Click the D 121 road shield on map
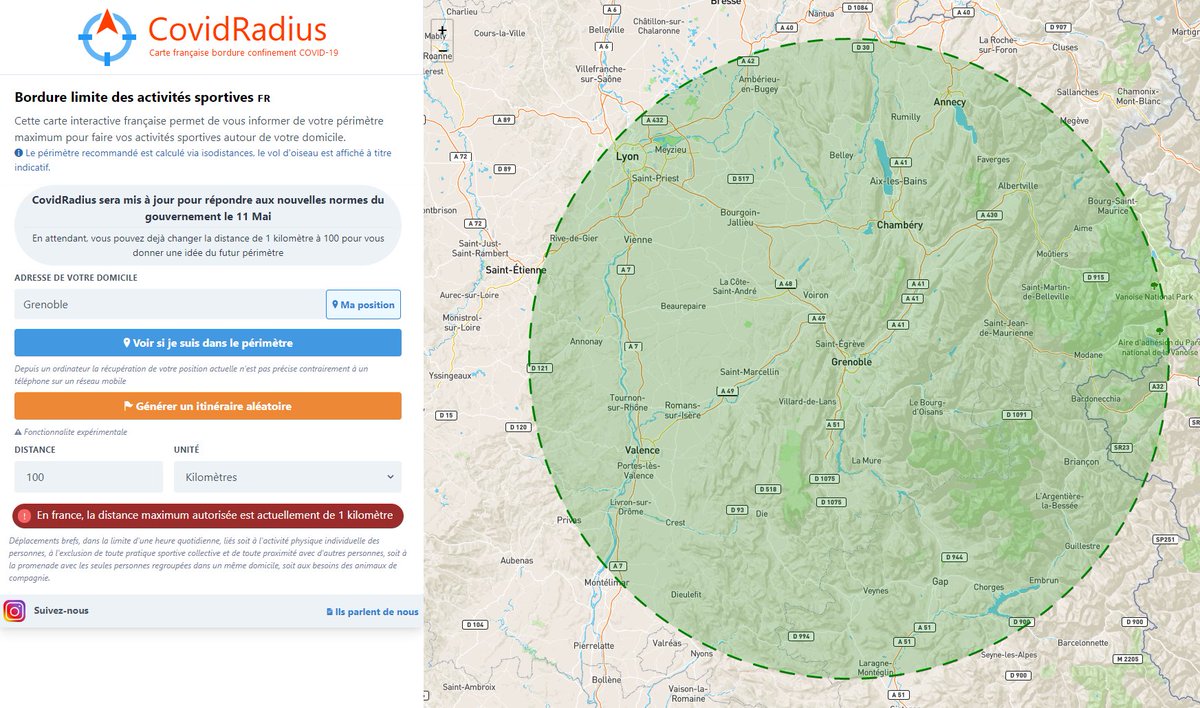The height and width of the screenshot is (708, 1200). click(x=541, y=368)
